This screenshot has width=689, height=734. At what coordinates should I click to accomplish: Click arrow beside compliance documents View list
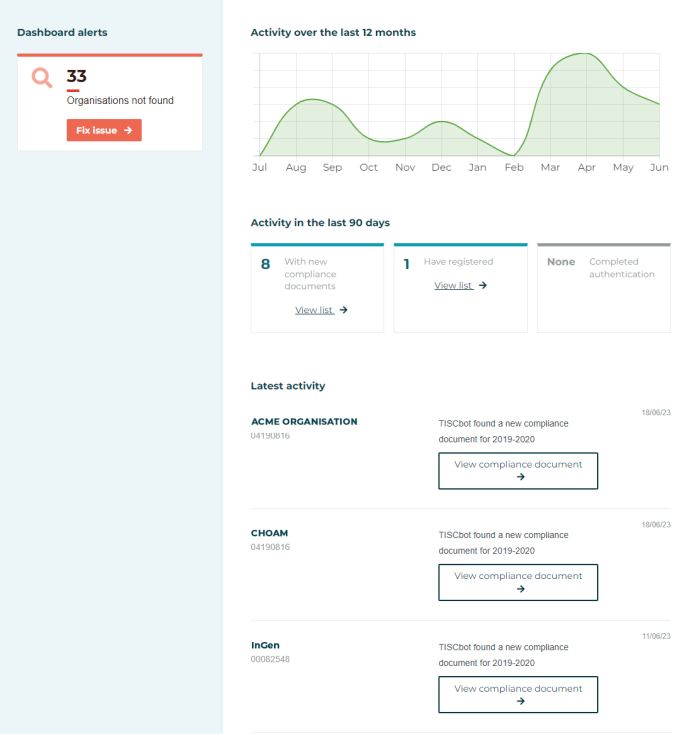(x=344, y=310)
